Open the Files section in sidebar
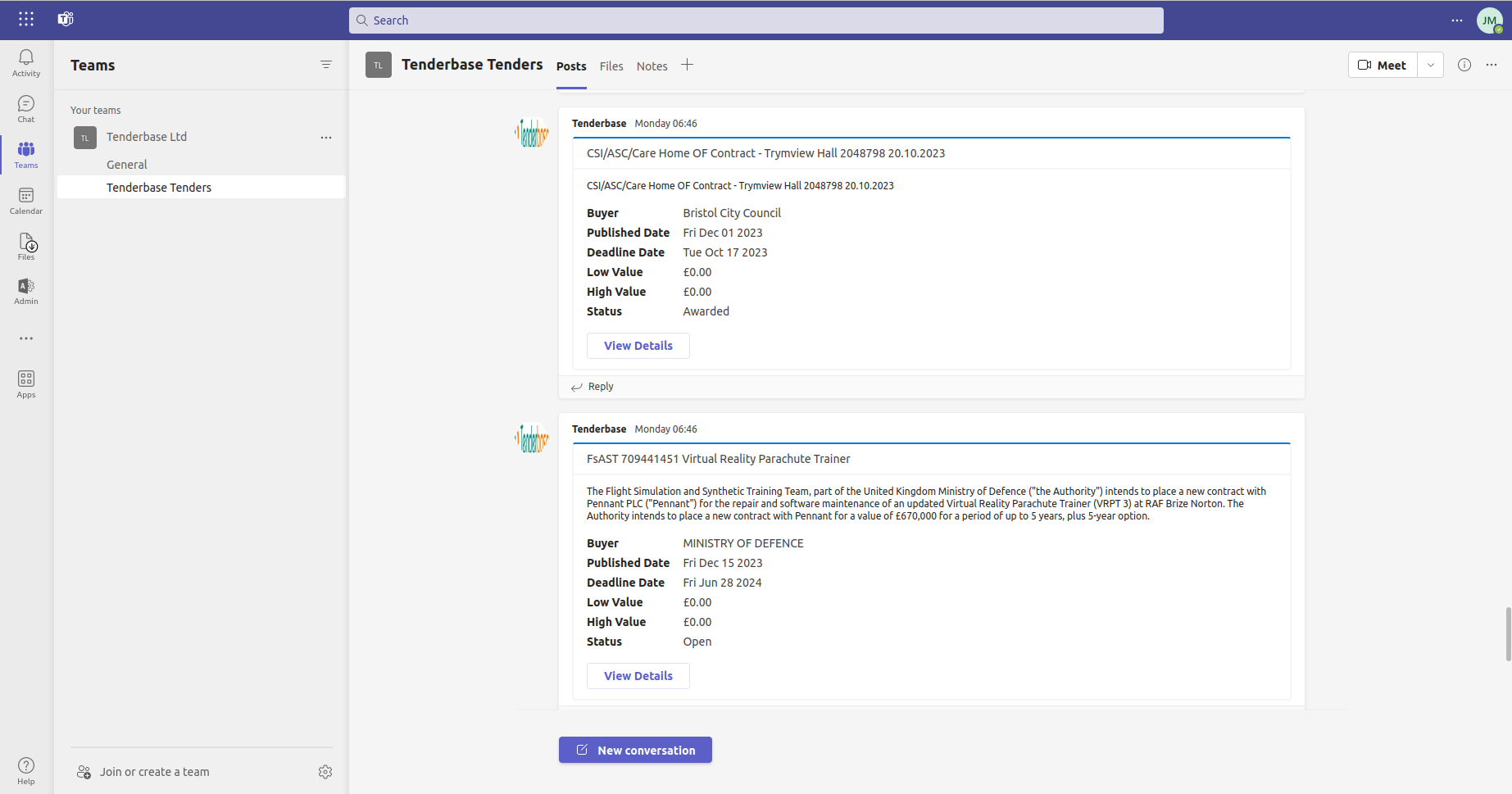 tap(25, 245)
